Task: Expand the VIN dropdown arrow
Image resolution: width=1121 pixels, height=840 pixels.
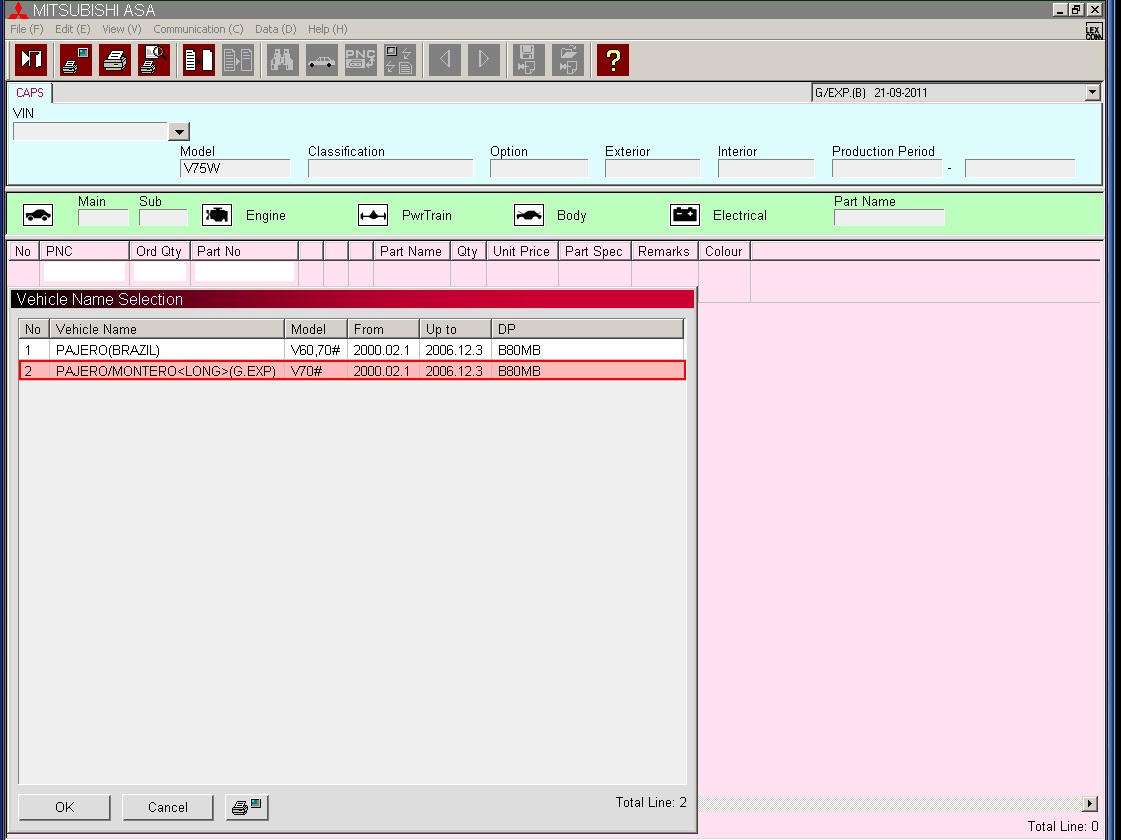Action: click(x=179, y=132)
